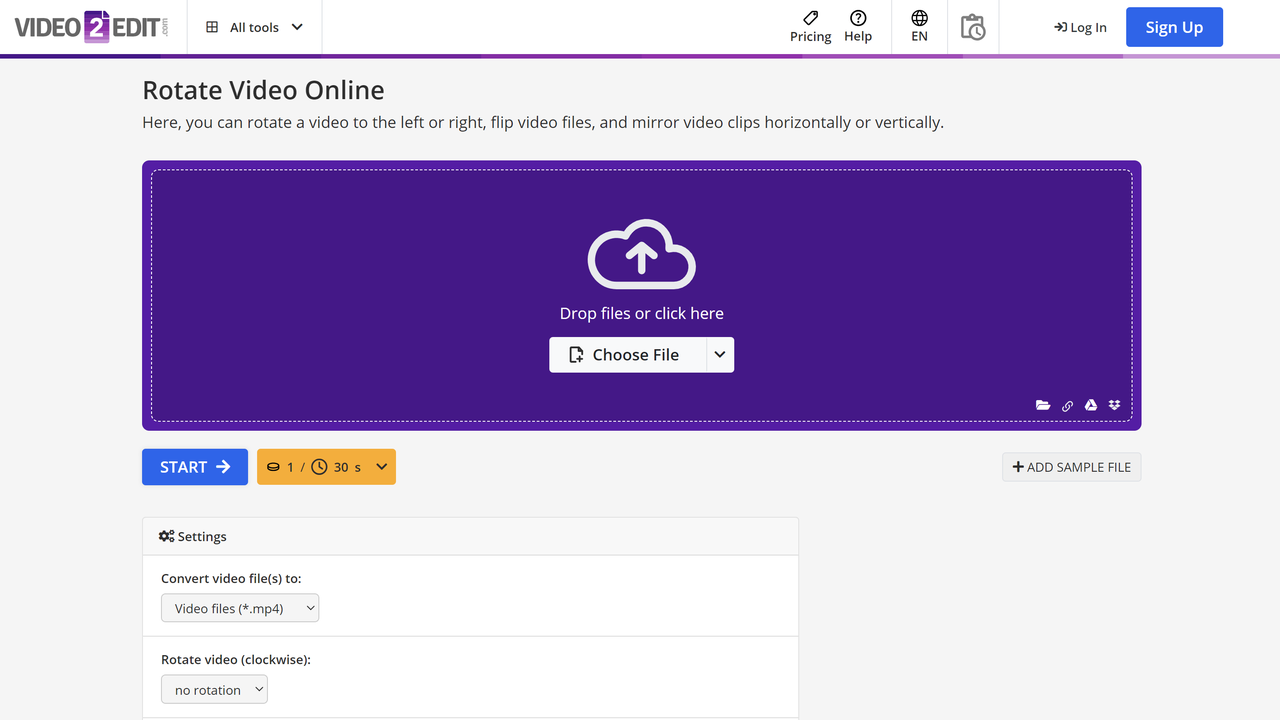Expand the All tools menu
1280x720 pixels.
click(x=254, y=27)
